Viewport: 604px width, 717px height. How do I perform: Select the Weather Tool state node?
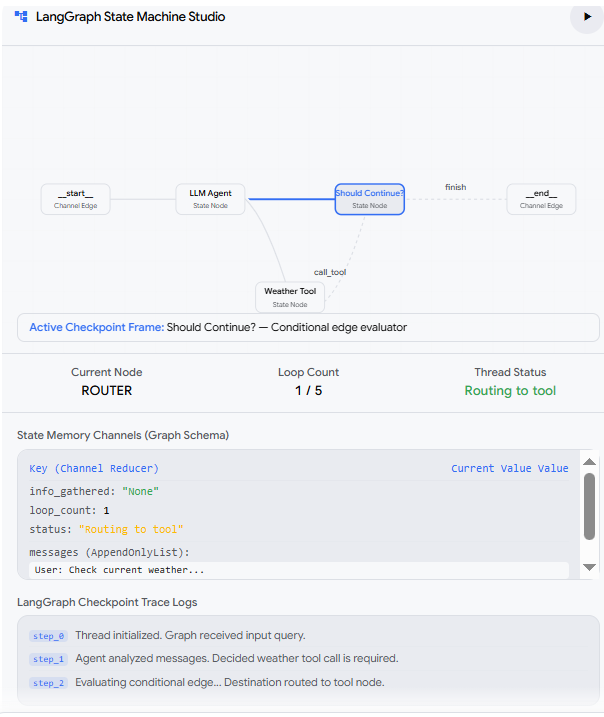pos(290,297)
